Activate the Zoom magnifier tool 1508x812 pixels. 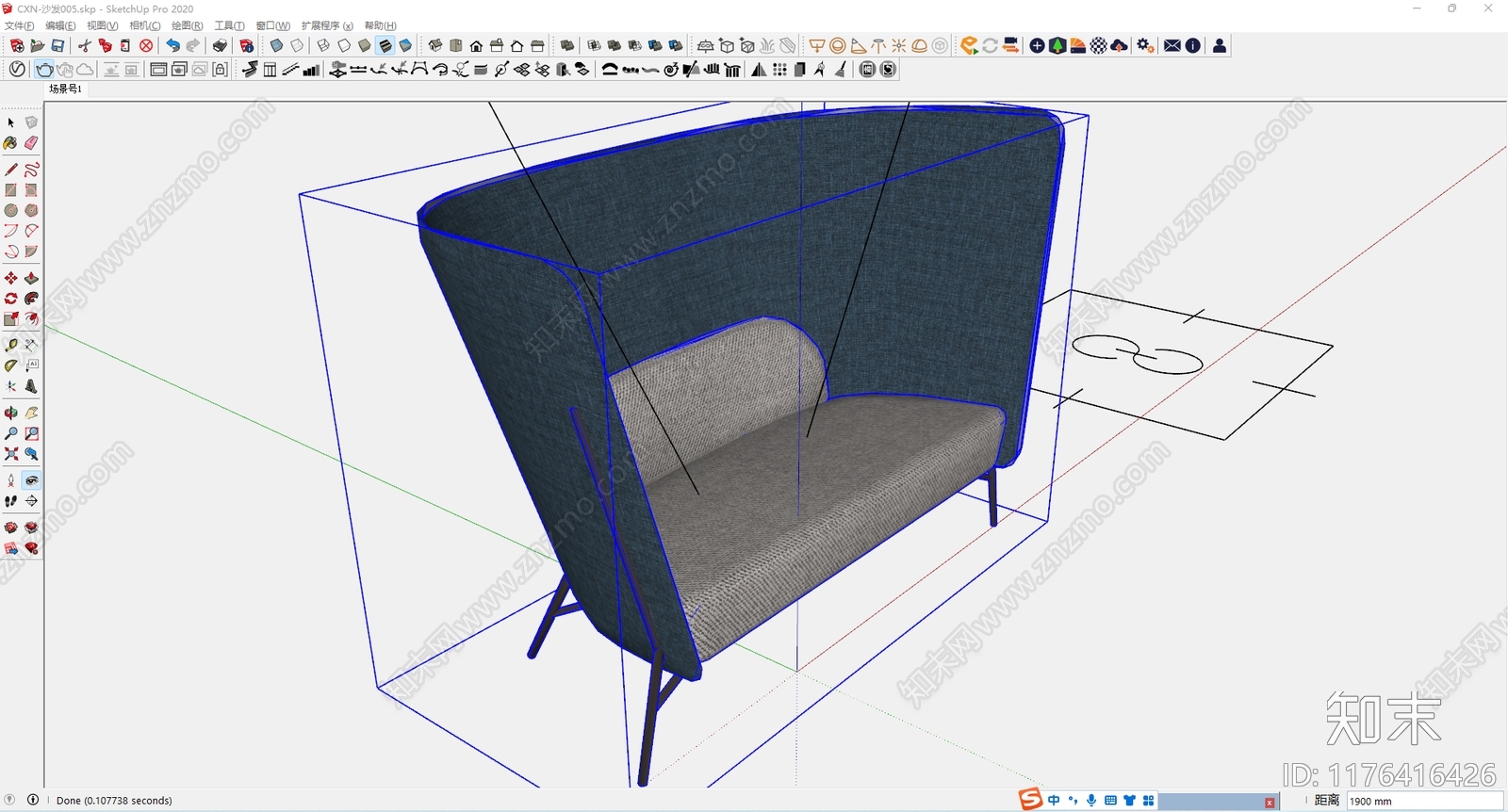10,433
